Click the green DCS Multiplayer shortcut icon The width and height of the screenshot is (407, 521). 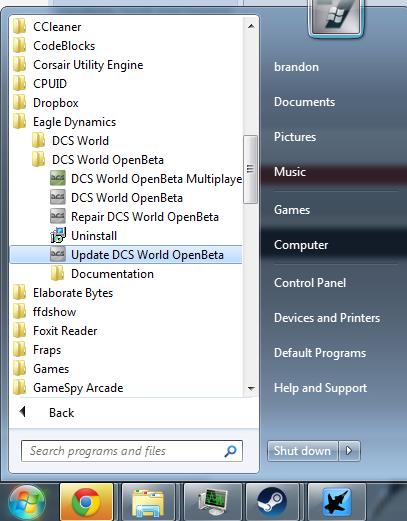[x=57, y=178]
